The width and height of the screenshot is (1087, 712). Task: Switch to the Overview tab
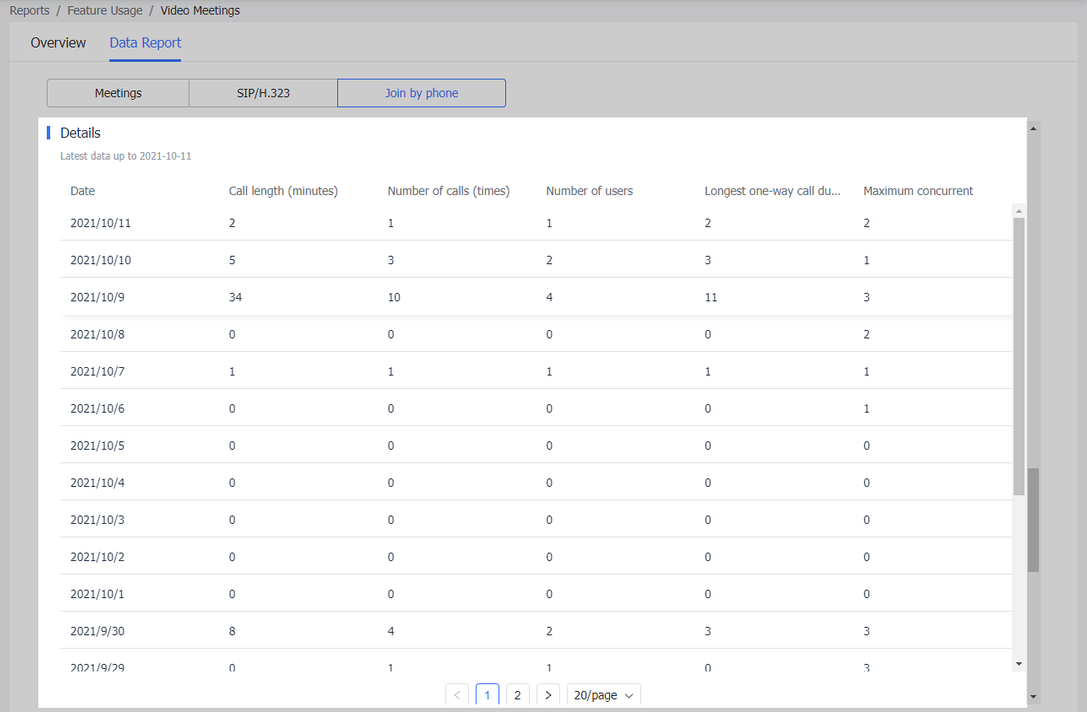tap(58, 42)
